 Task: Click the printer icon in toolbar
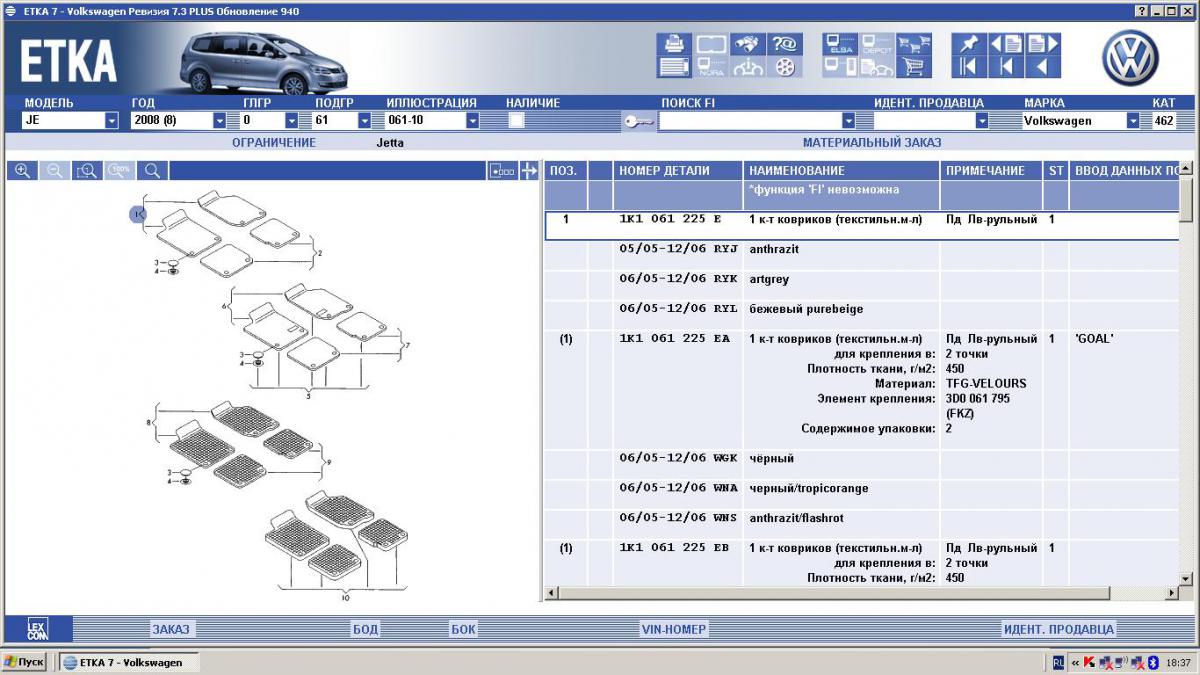[674, 44]
